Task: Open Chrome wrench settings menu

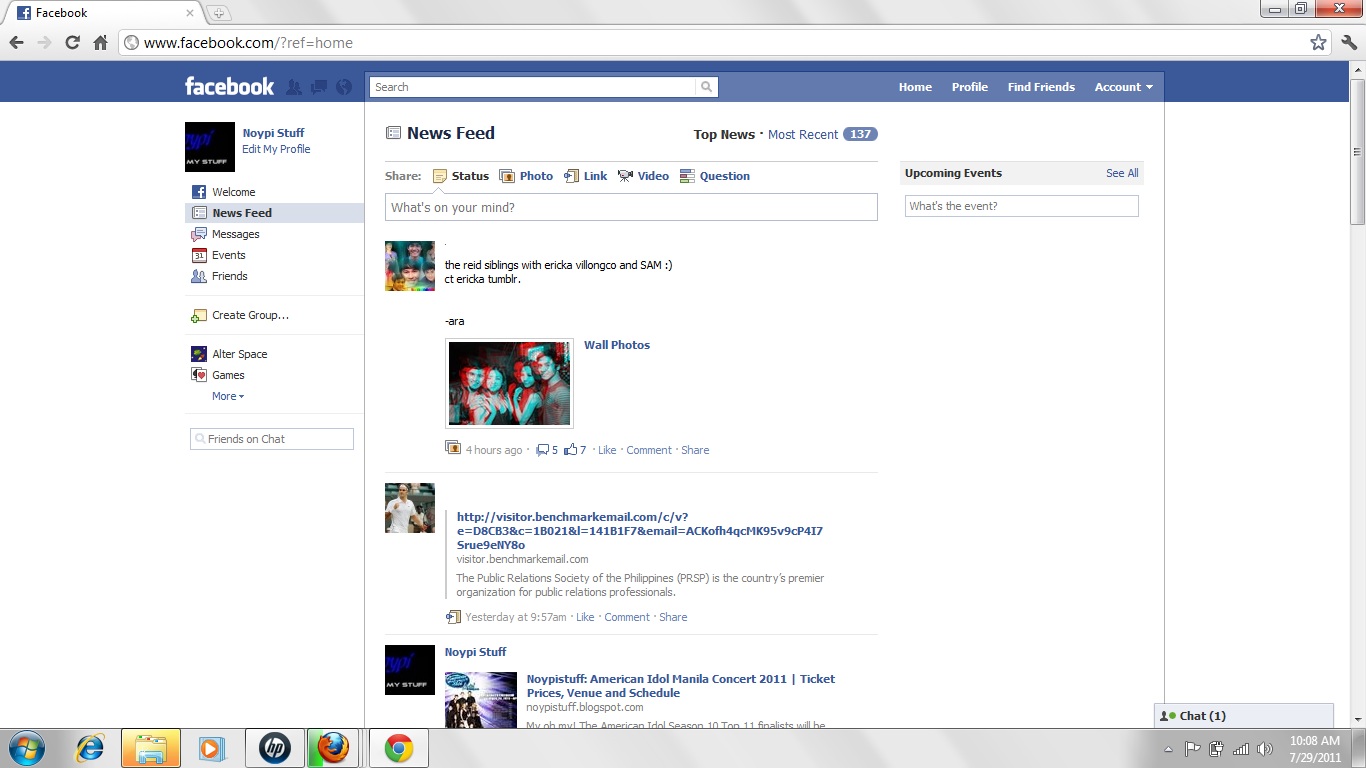Action: pos(1348,42)
